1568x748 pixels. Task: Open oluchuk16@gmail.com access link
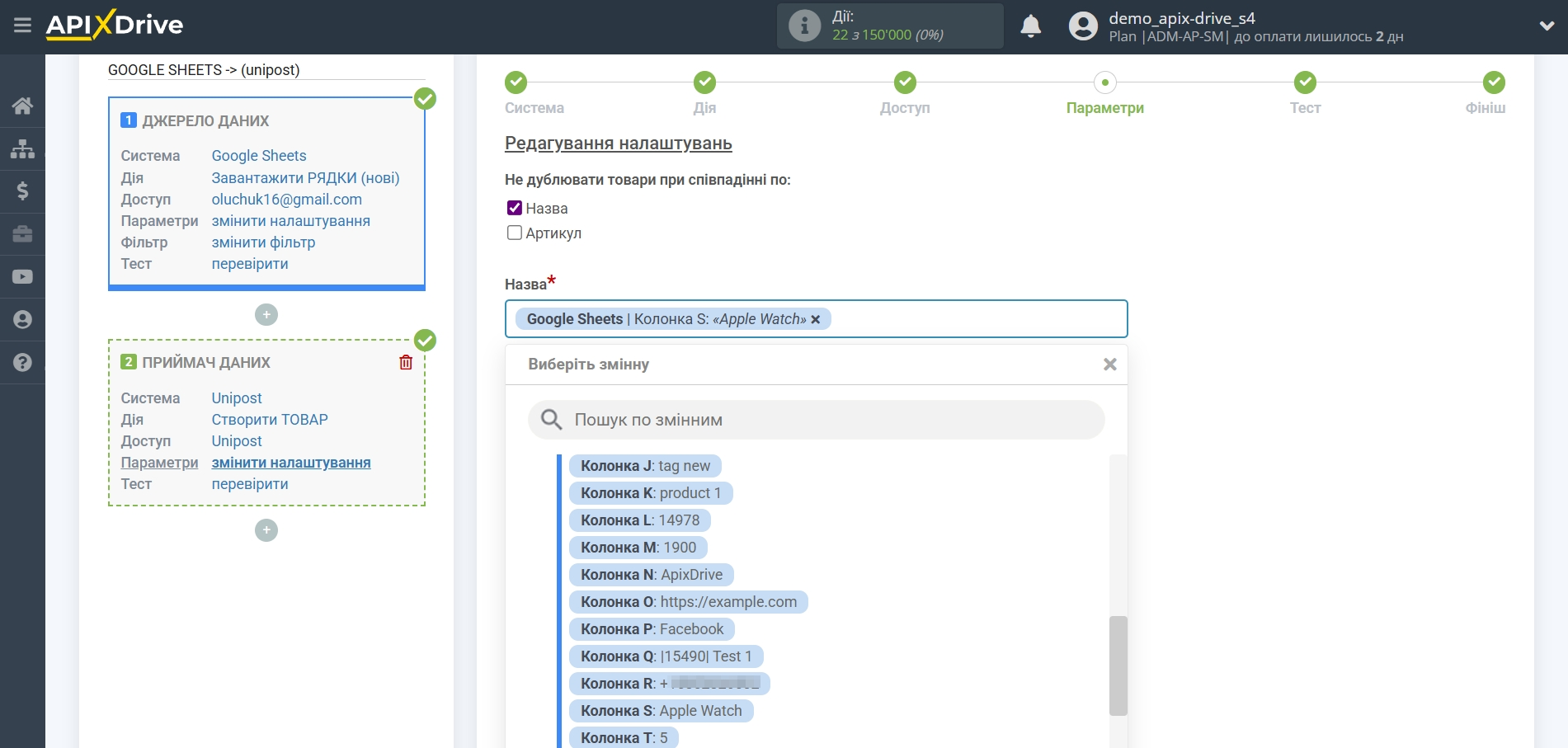[x=286, y=200]
